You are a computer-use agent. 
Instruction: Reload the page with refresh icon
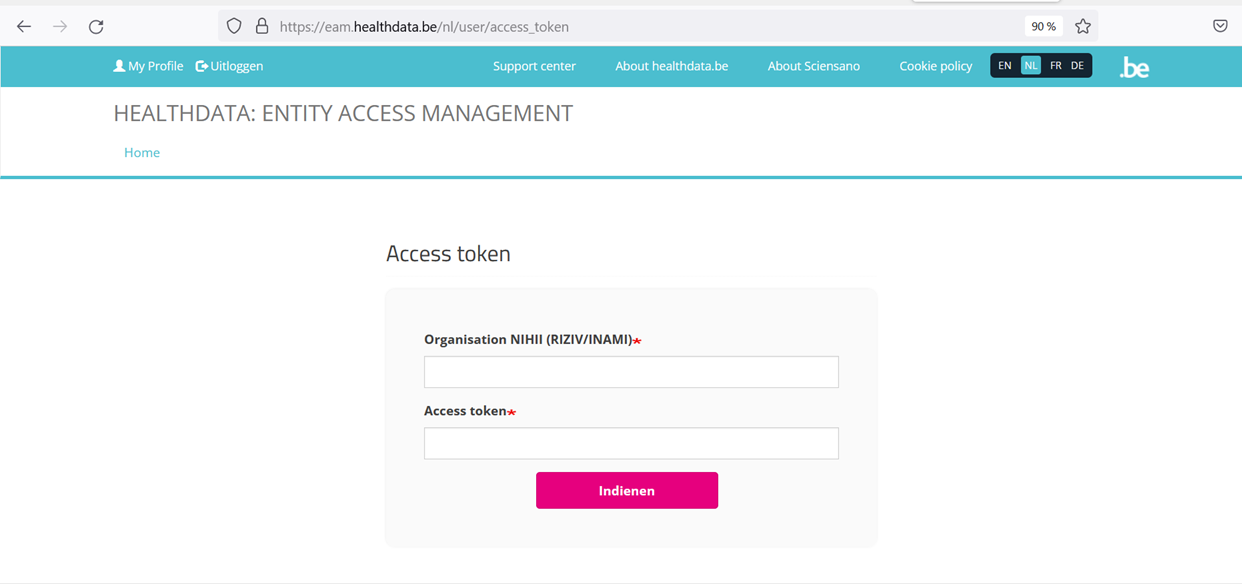(96, 27)
